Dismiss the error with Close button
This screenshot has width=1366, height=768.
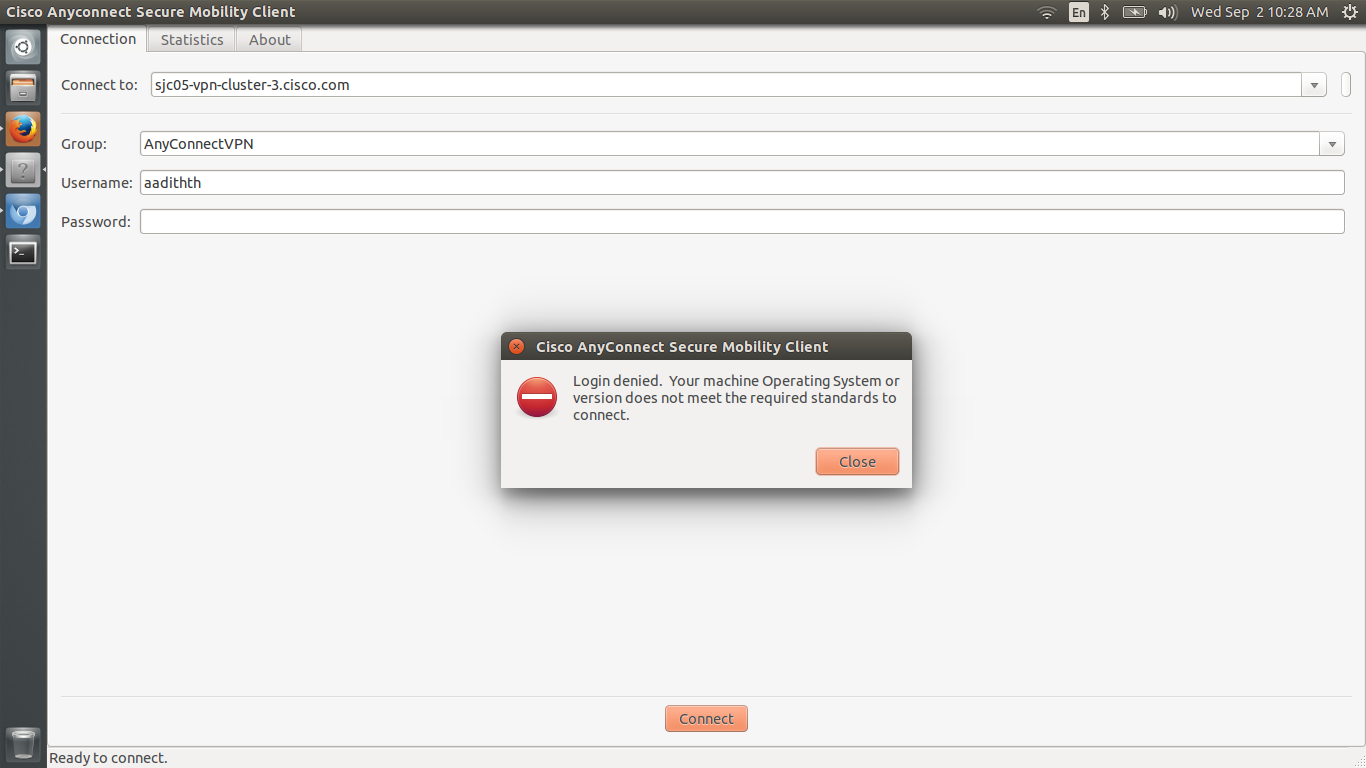[x=857, y=461]
